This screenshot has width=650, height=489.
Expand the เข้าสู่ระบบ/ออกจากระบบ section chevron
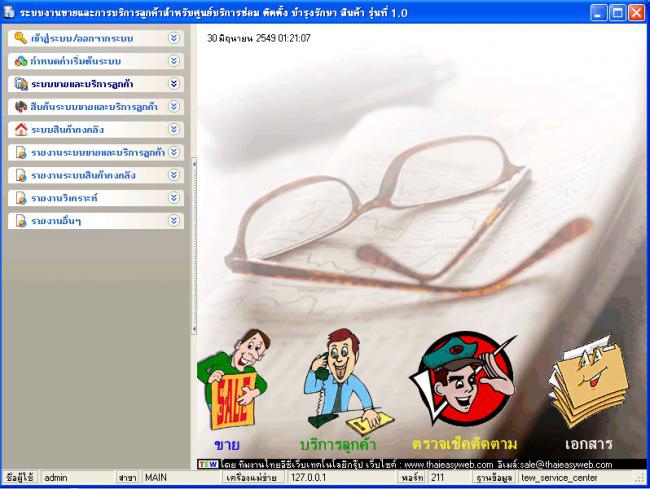tap(174, 38)
